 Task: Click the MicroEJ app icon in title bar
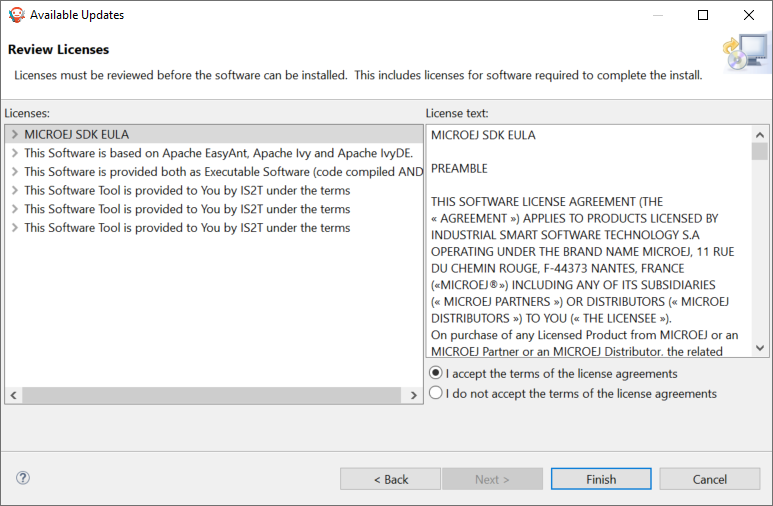pyautogui.click(x=16, y=15)
